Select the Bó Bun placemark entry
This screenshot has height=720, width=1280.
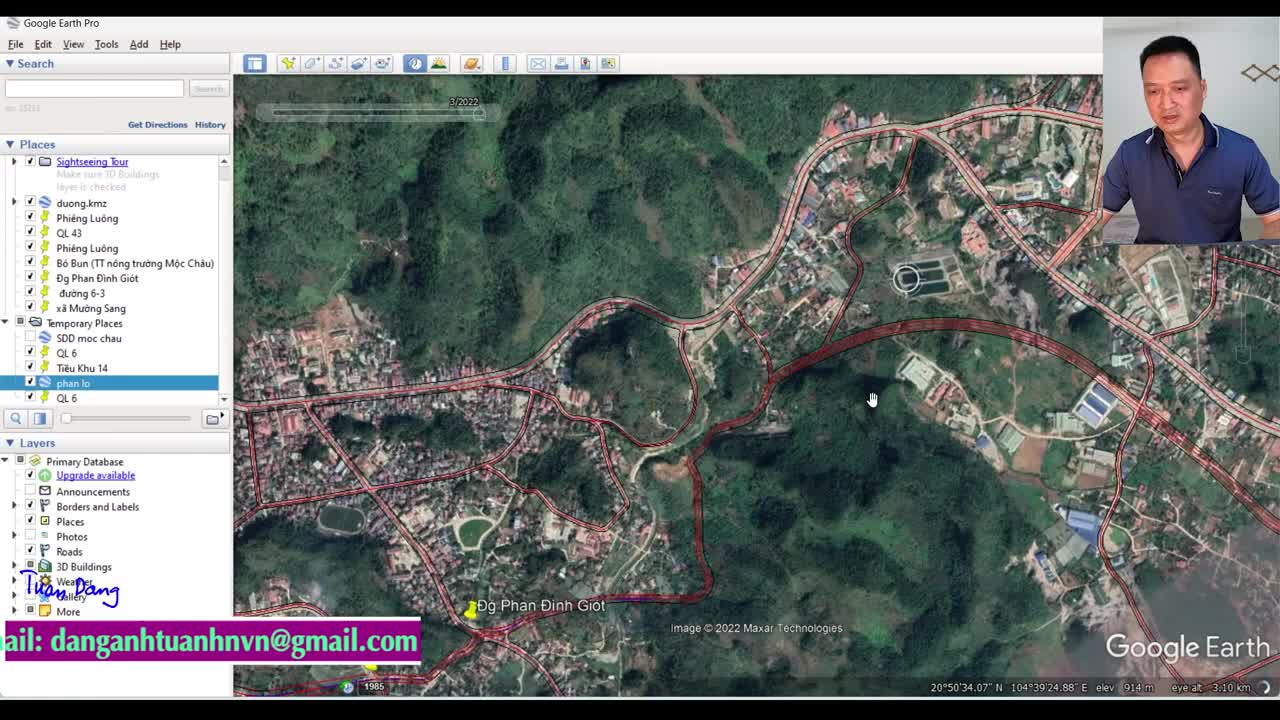point(135,263)
